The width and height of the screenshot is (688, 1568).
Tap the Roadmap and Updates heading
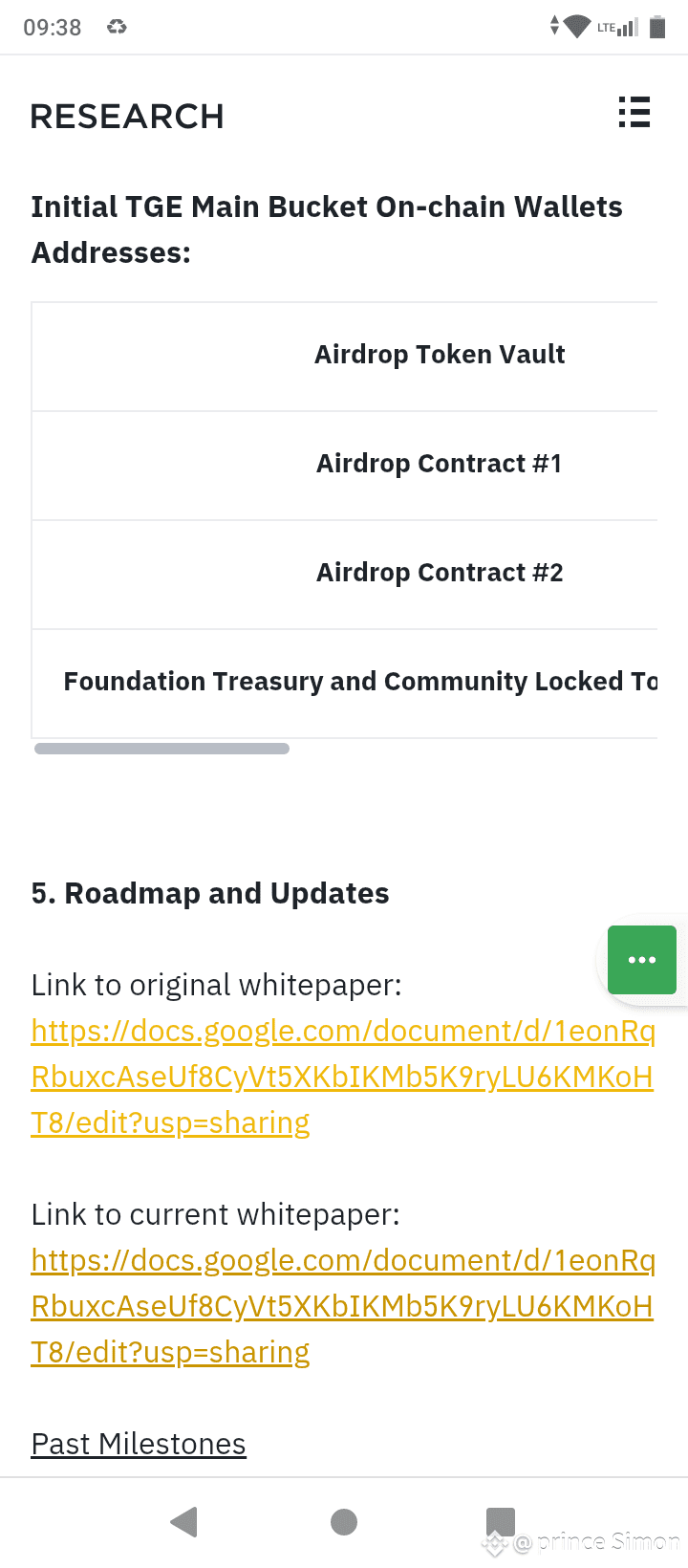(x=210, y=893)
